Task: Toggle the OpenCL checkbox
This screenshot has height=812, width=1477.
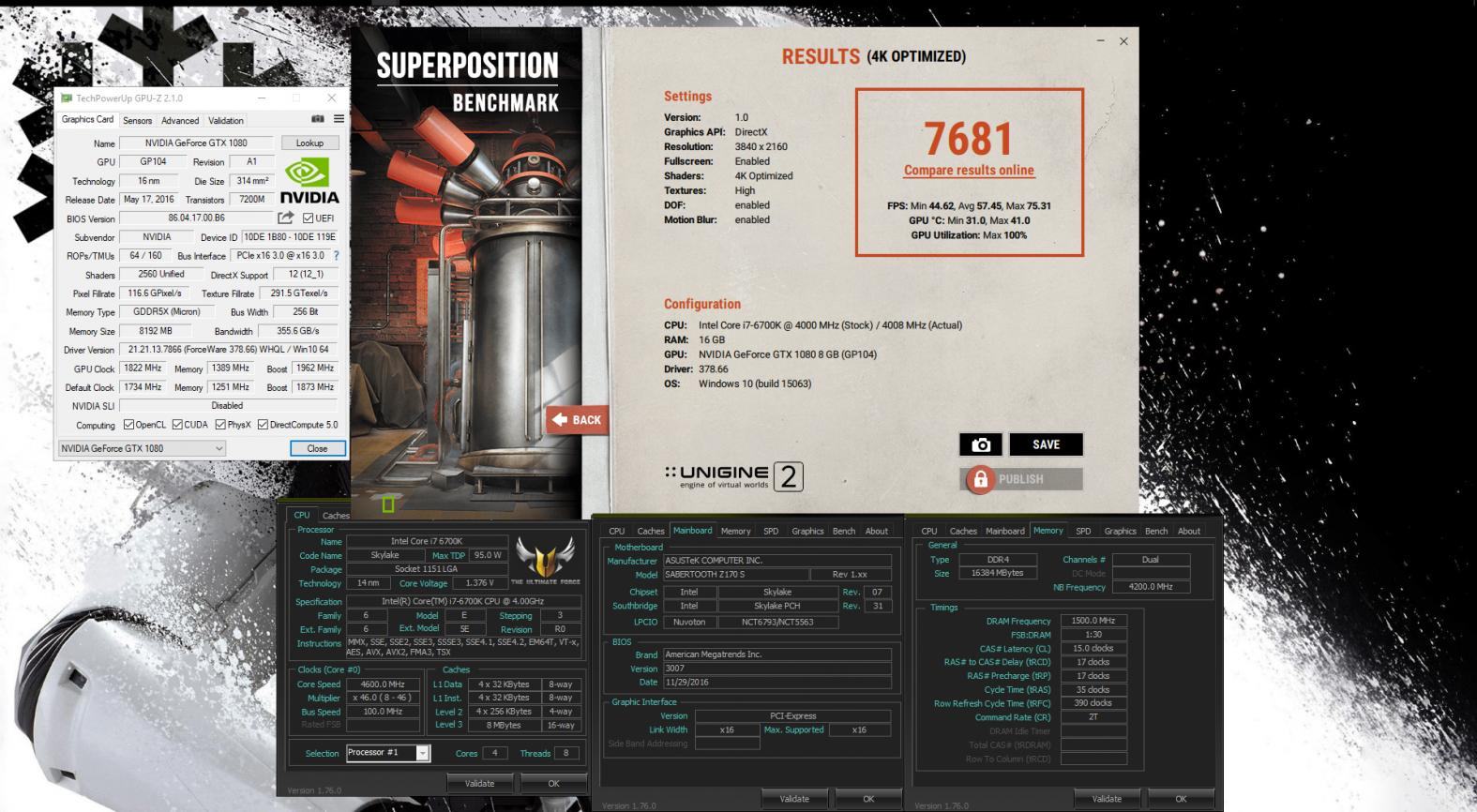Action: tap(129, 425)
